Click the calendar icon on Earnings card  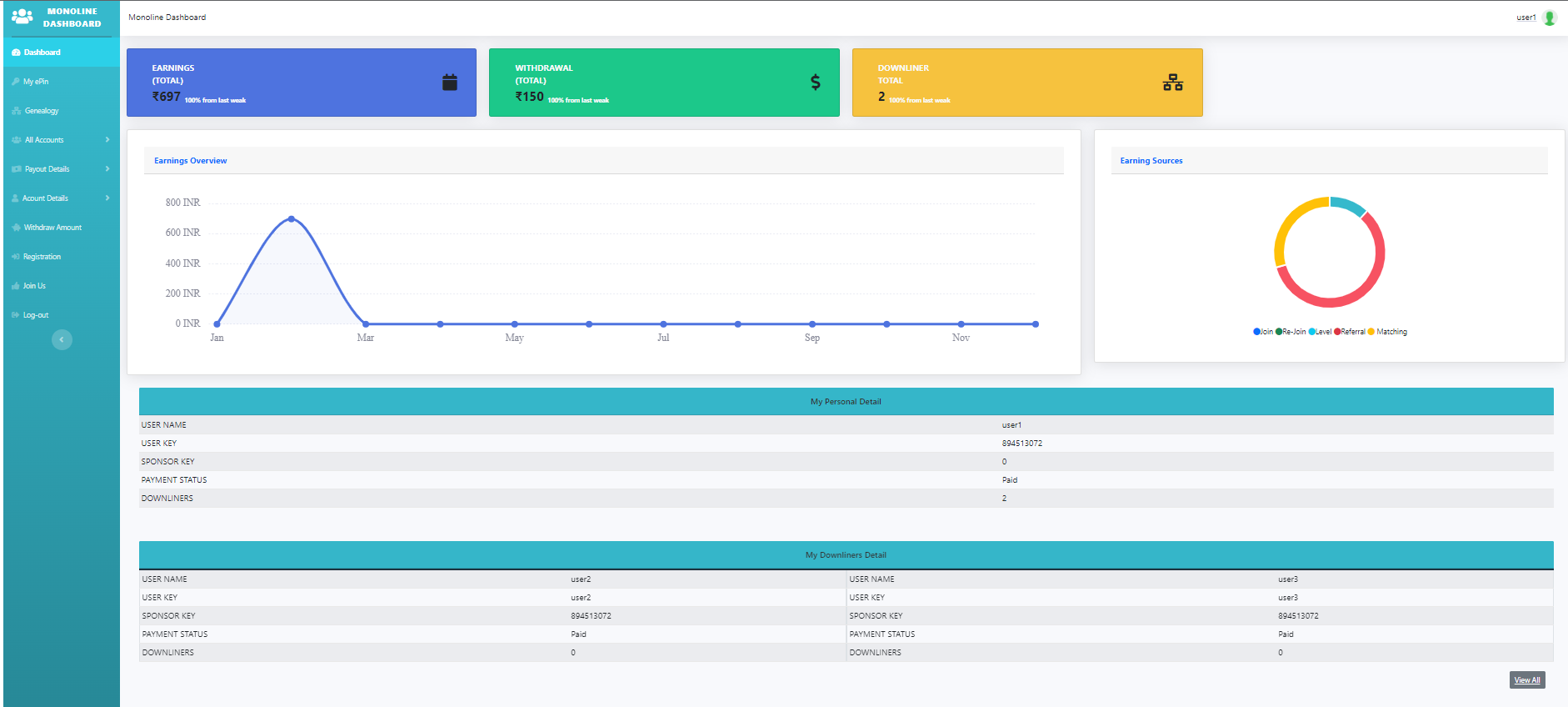click(x=449, y=83)
